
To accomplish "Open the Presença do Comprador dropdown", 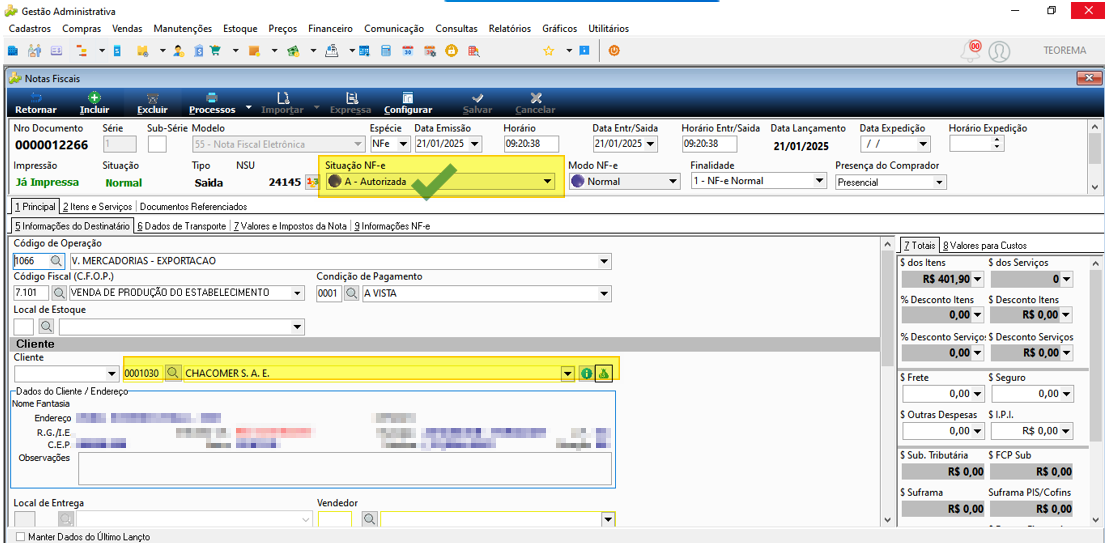I will [x=939, y=182].
